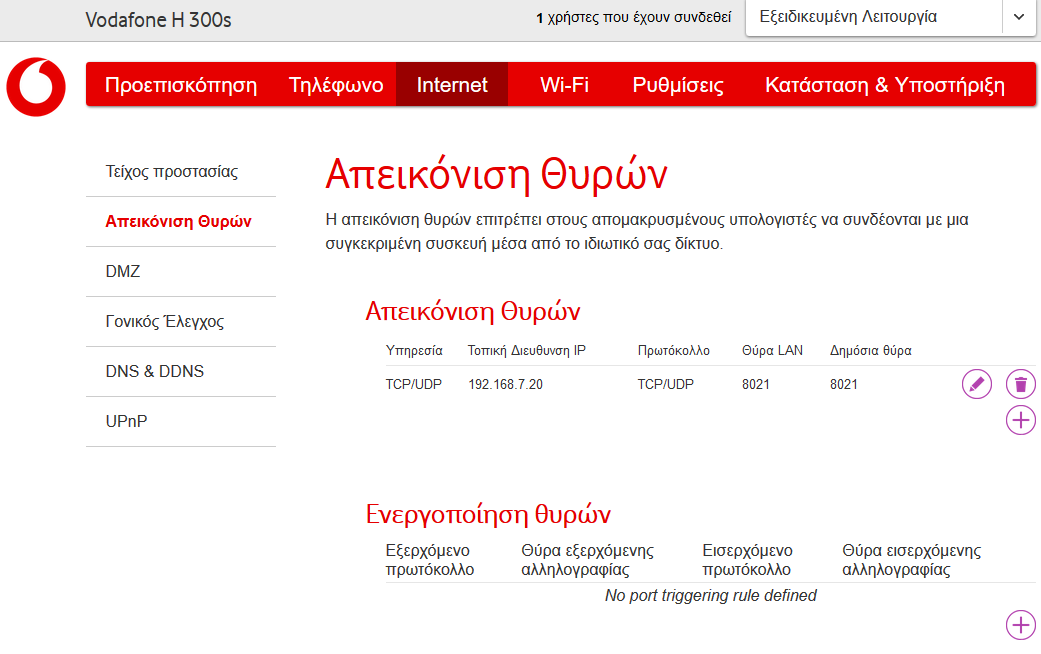
Task: Click the Θύρα εξερχόμενης αλληλογραφίας column header
Action: pos(587,560)
